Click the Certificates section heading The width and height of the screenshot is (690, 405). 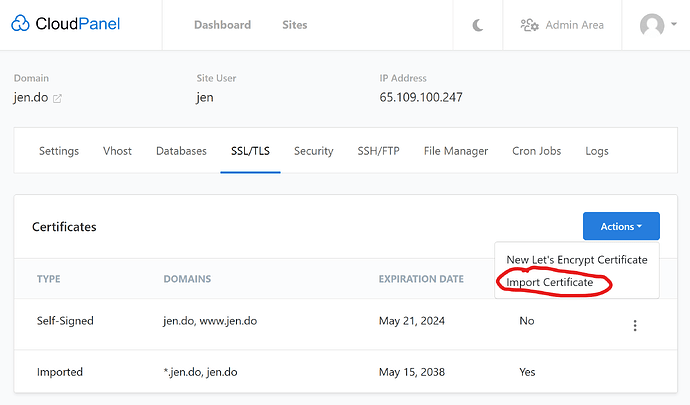[x=64, y=227]
